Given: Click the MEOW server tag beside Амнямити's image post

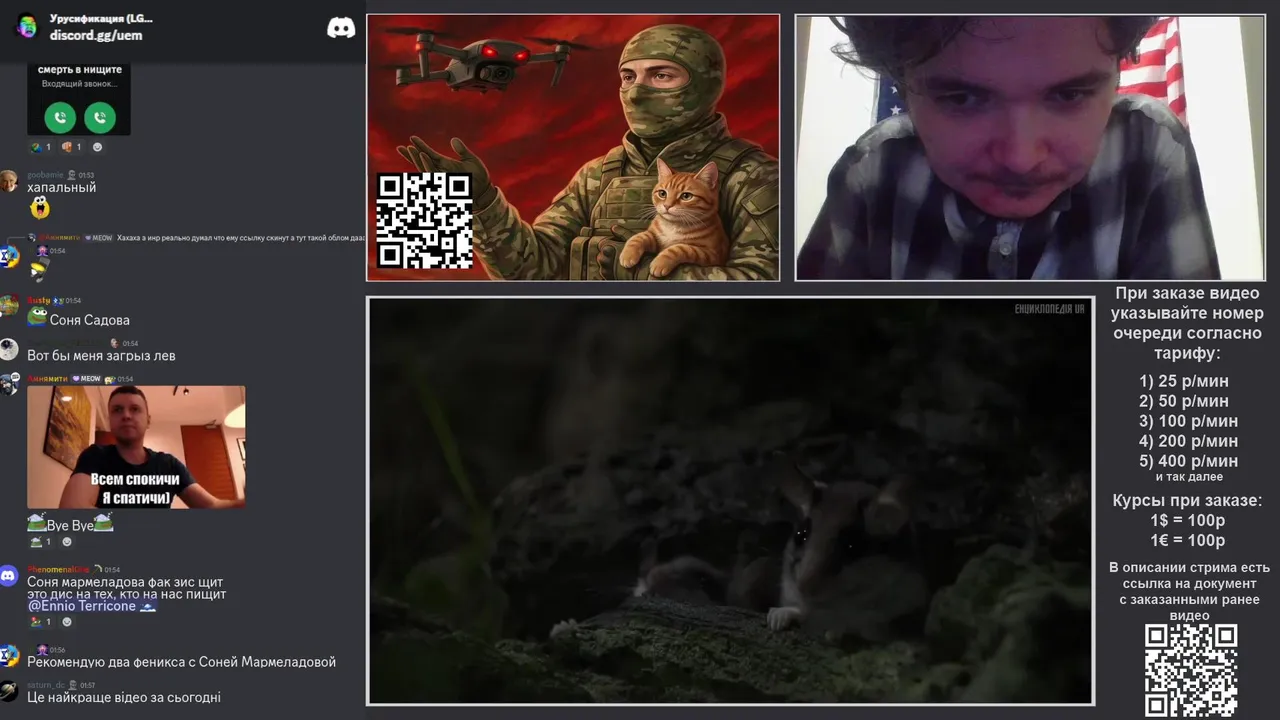Looking at the screenshot, I should point(86,379).
